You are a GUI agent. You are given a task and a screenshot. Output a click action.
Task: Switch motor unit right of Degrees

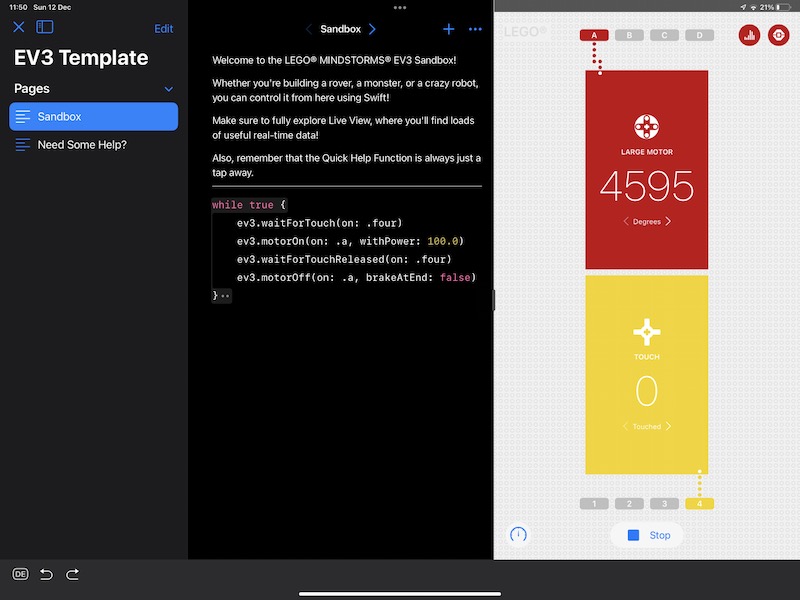668,221
